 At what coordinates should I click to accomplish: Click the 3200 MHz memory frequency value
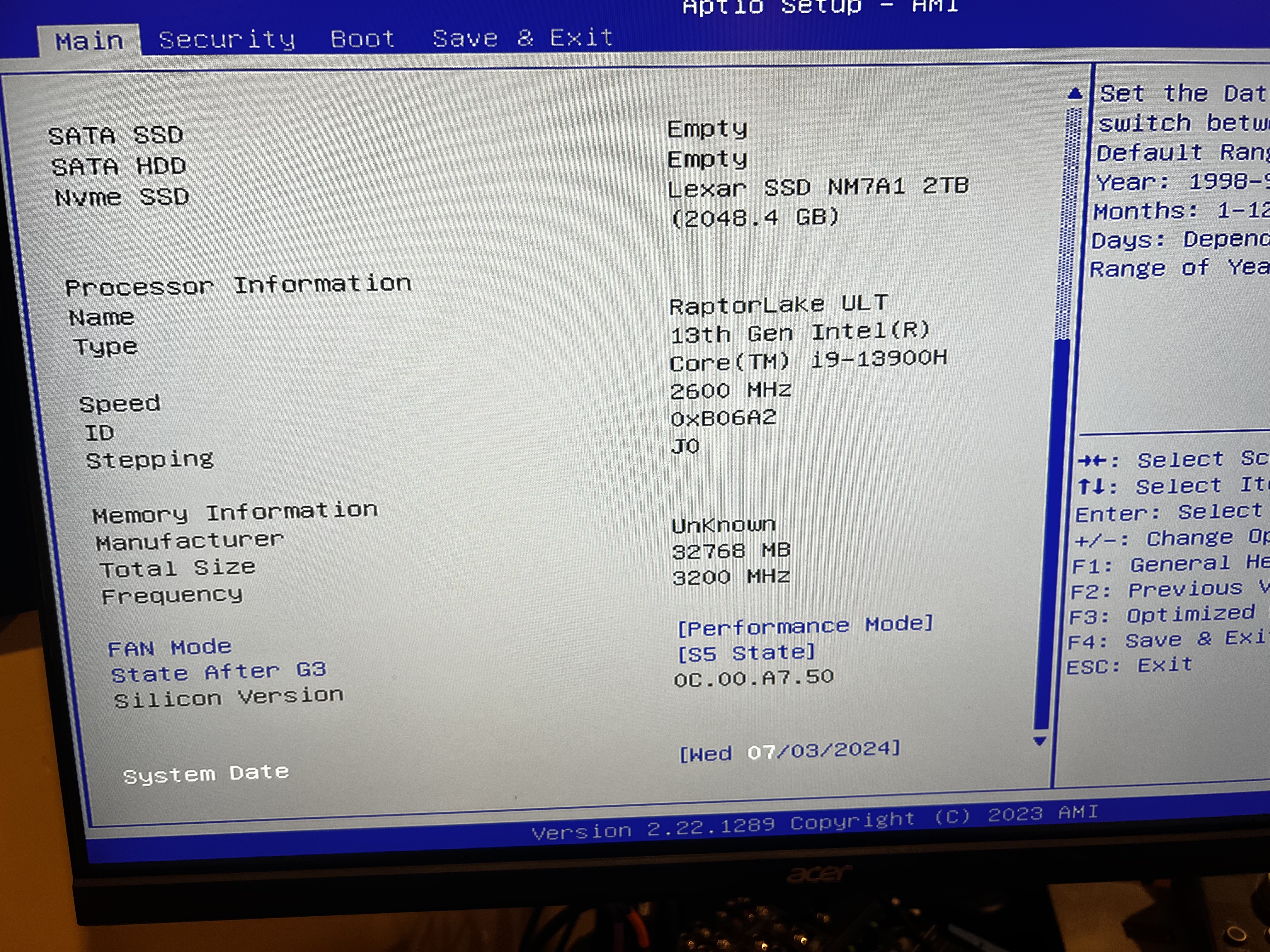(x=731, y=577)
